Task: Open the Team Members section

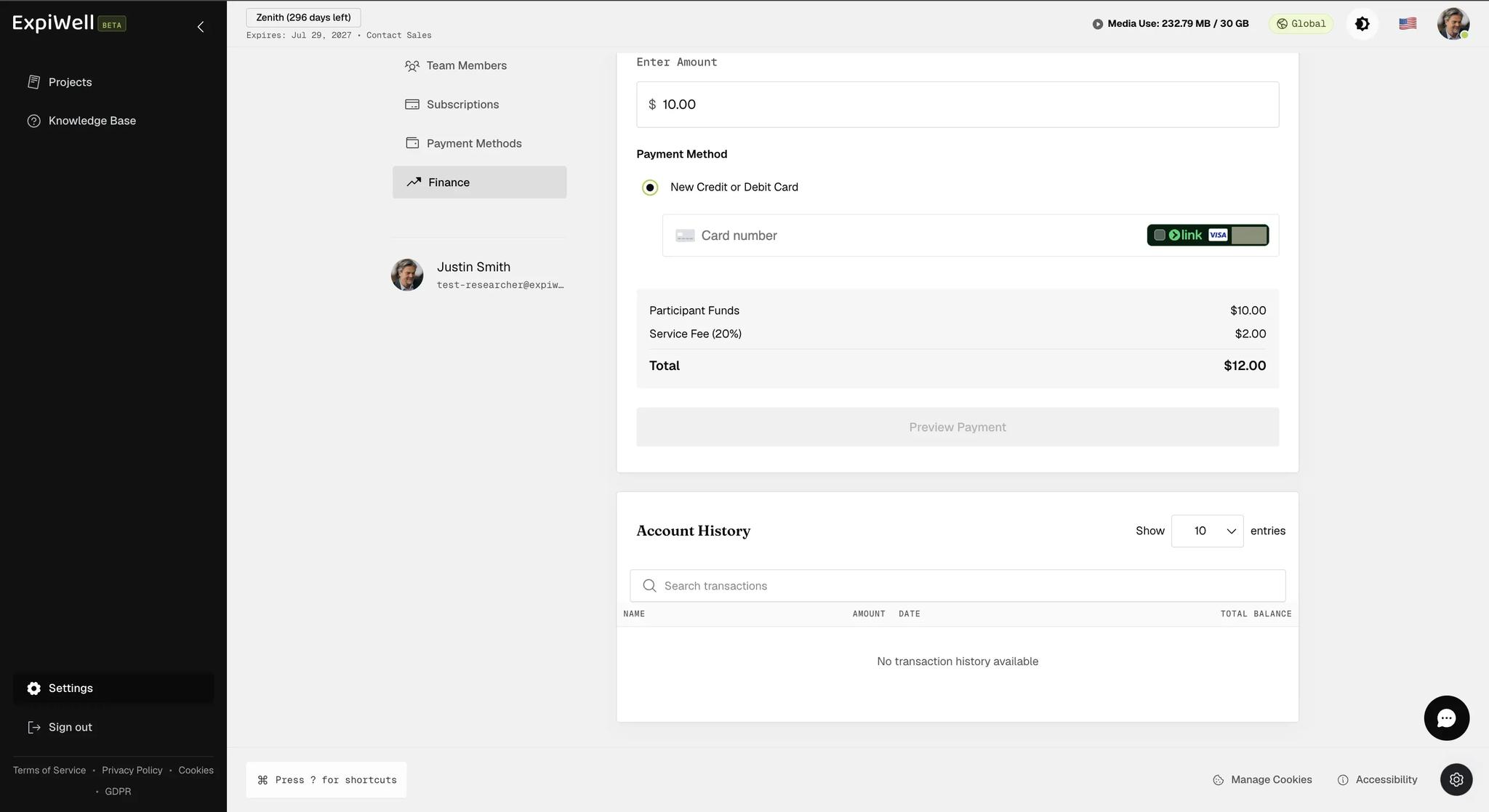Action: [x=479, y=65]
